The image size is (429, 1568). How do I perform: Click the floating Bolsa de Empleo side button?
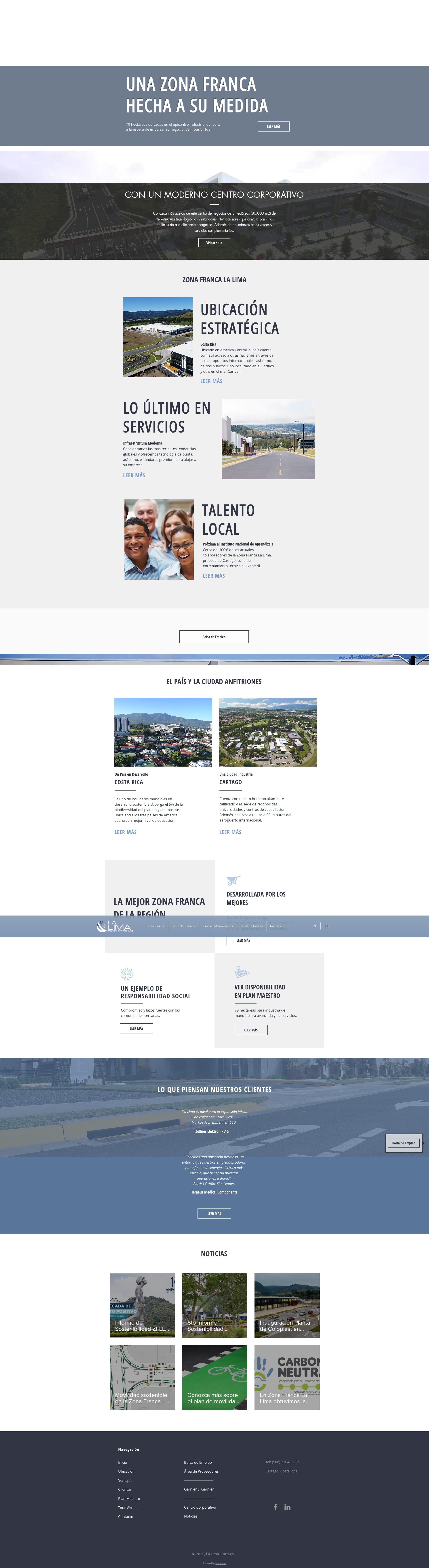pyautogui.click(x=403, y=1143)
